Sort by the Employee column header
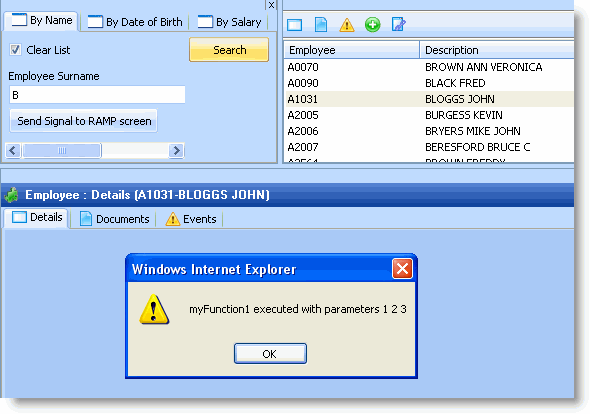The width and height of the screenshot is (590, 414). pos(351,50)
